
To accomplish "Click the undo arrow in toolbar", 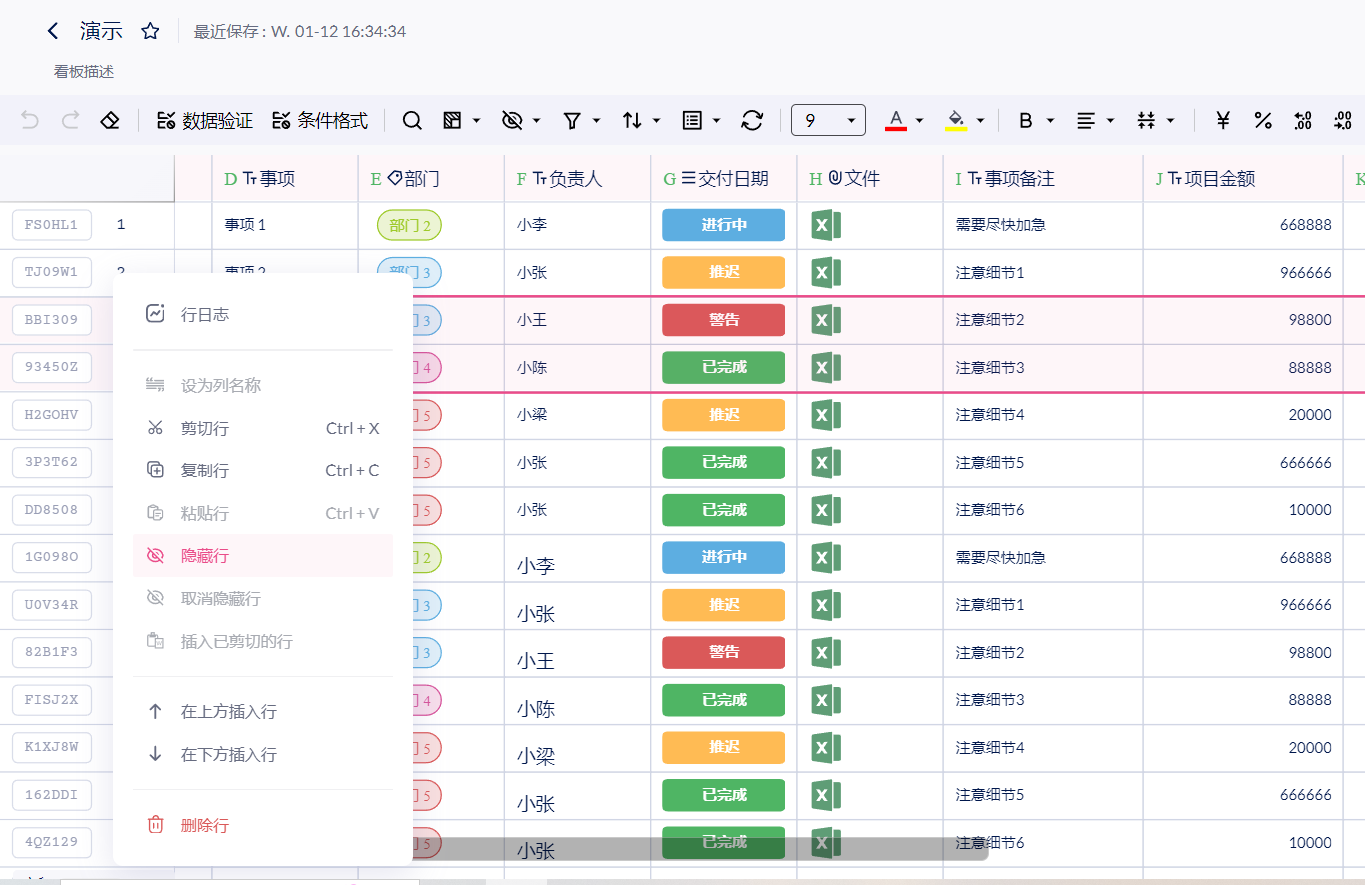I will coord(30,120).
